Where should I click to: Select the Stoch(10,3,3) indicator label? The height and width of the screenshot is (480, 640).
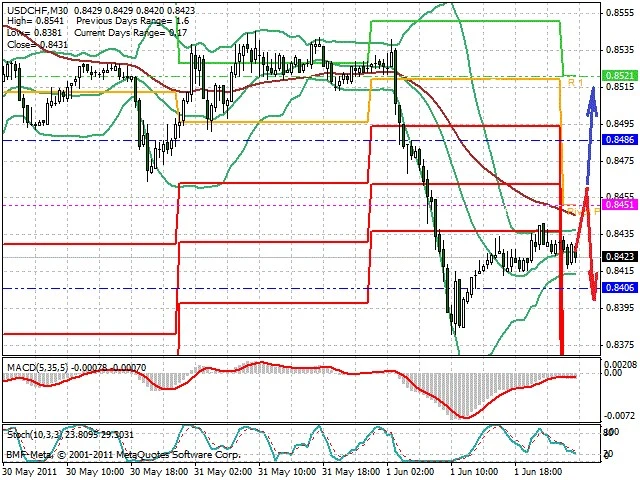[34, 435]
